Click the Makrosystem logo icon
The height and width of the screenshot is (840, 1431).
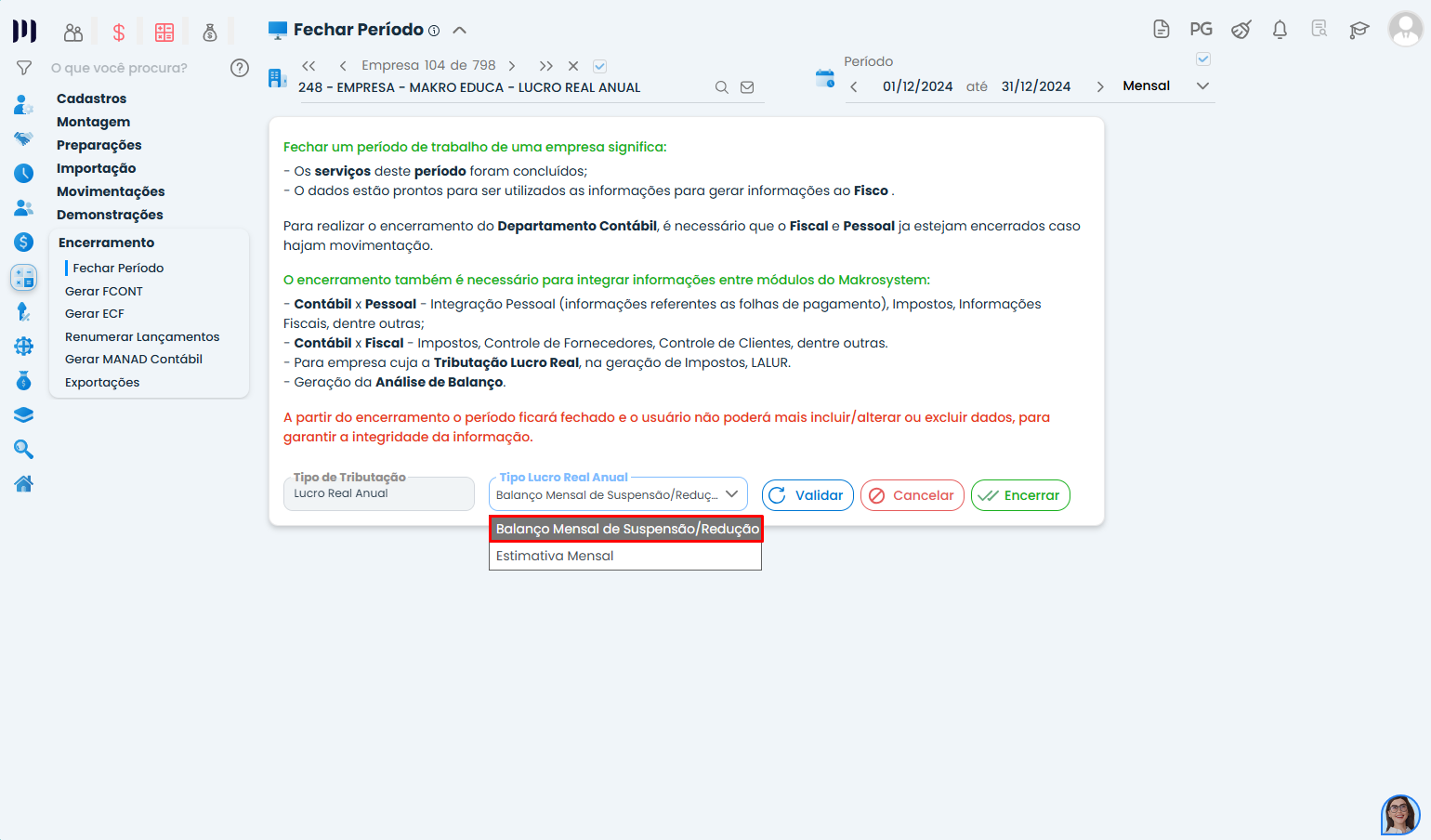(24, 32)
